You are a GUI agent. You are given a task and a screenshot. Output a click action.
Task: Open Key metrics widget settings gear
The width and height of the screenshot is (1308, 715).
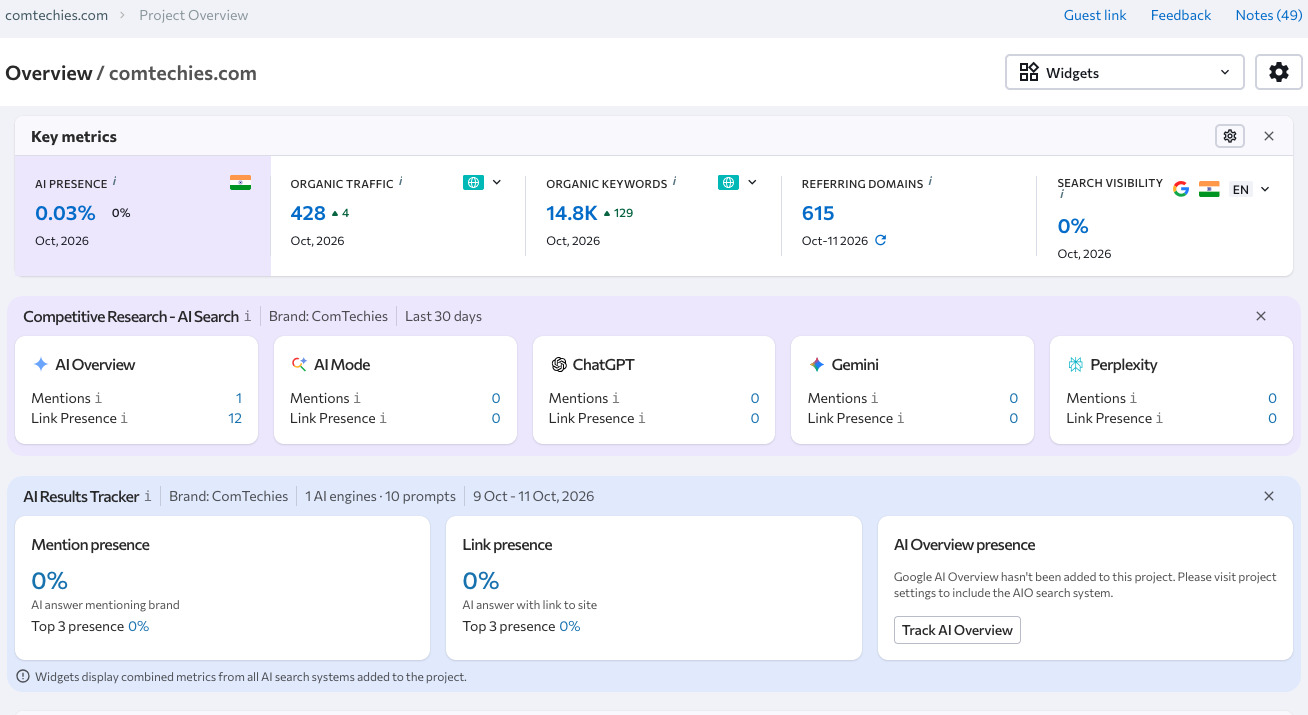tap(1230, 136)
